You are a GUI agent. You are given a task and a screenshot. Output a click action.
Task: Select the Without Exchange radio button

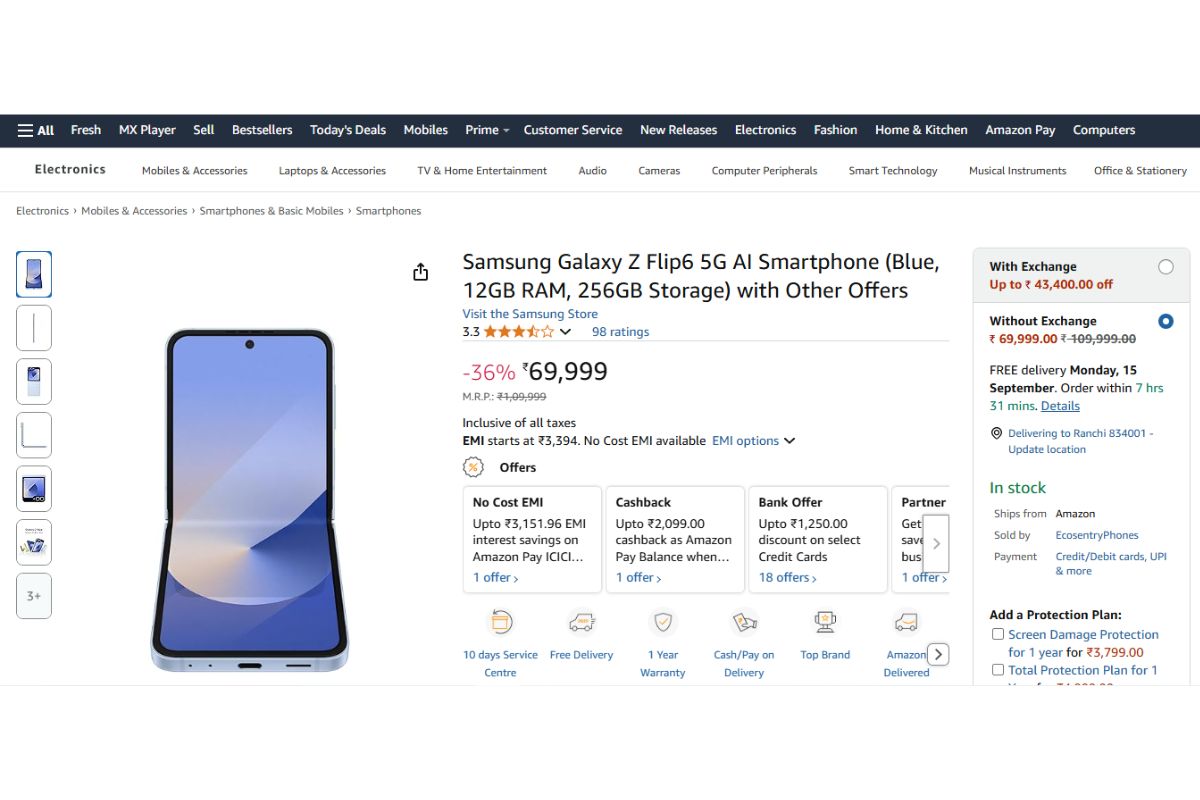[1165, 321]
